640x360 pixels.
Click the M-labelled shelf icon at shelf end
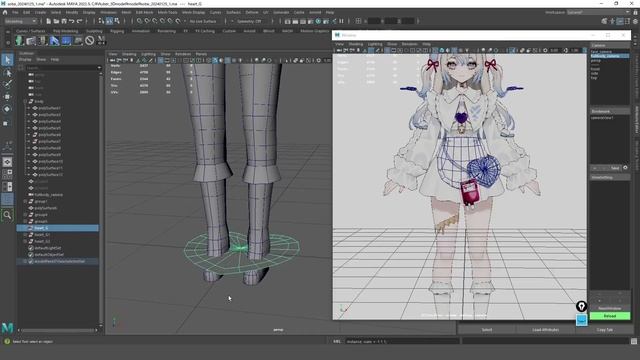[101, 40]
